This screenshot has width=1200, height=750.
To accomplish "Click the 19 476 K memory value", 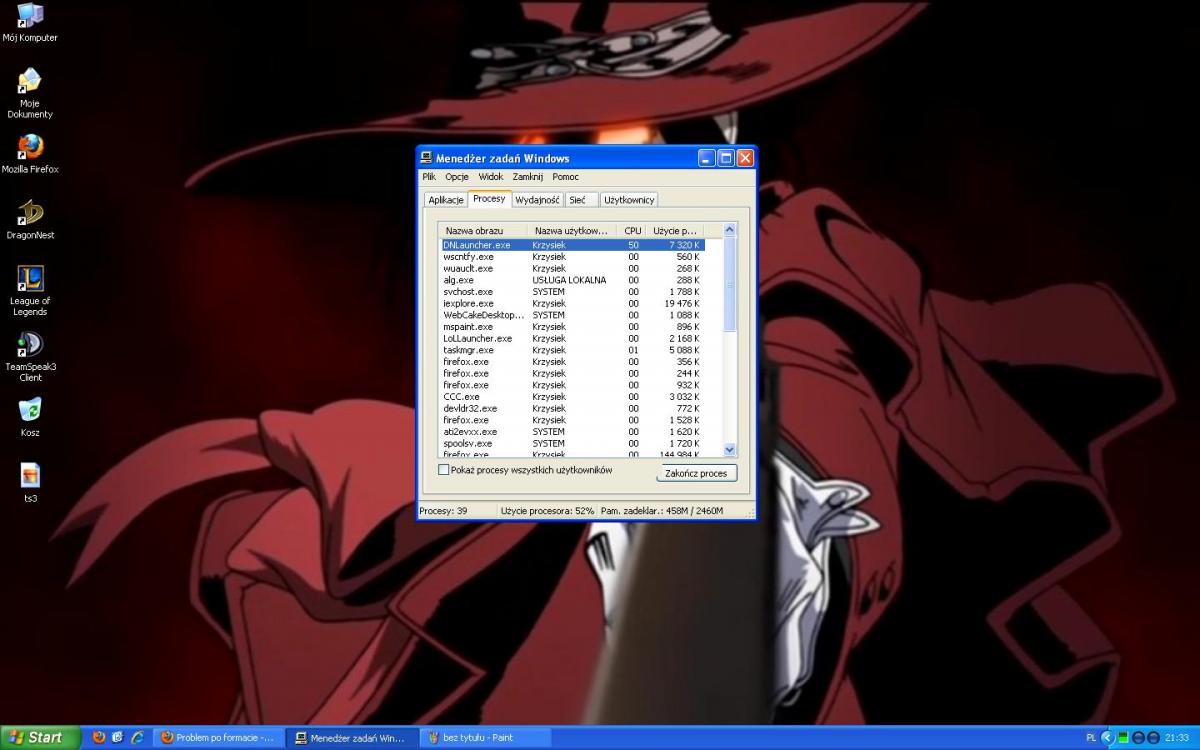I will point(682,303).
